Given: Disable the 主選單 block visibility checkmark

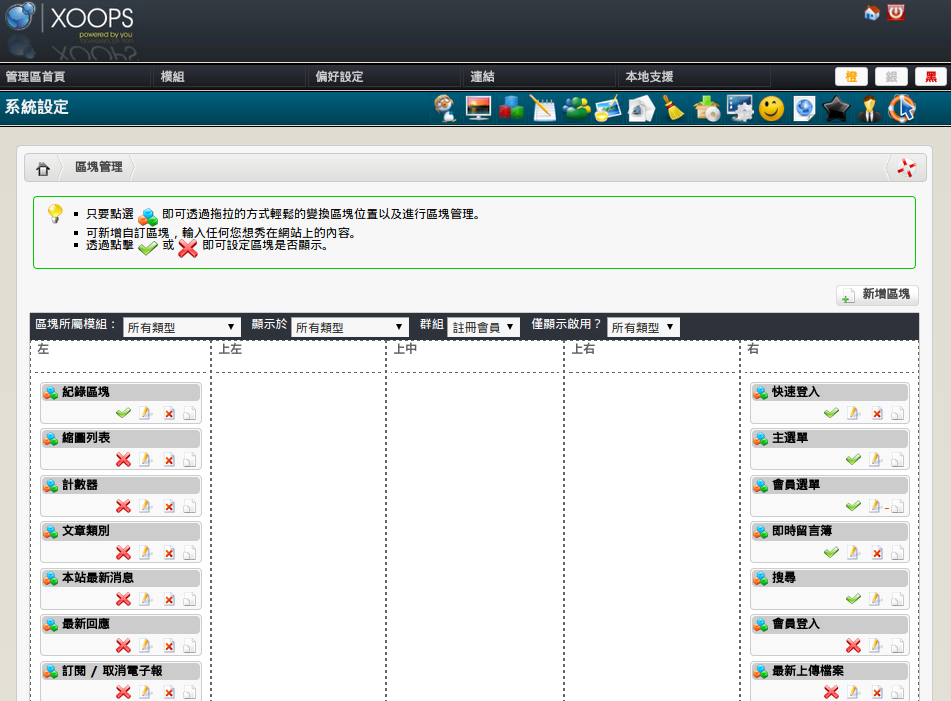Looking at the screenshot, I should click(853, 460).
